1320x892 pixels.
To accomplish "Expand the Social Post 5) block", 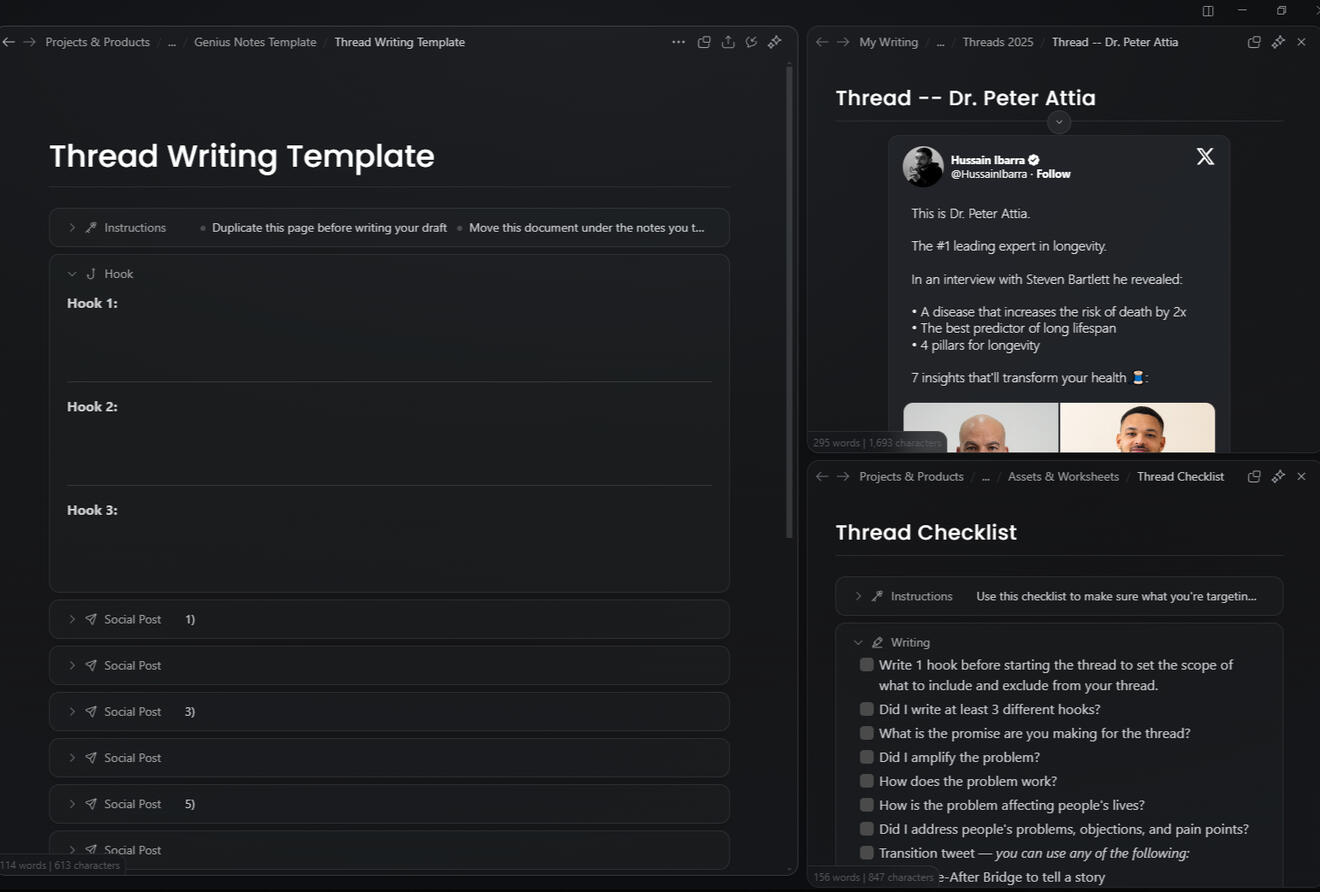I will click(72, 804).
